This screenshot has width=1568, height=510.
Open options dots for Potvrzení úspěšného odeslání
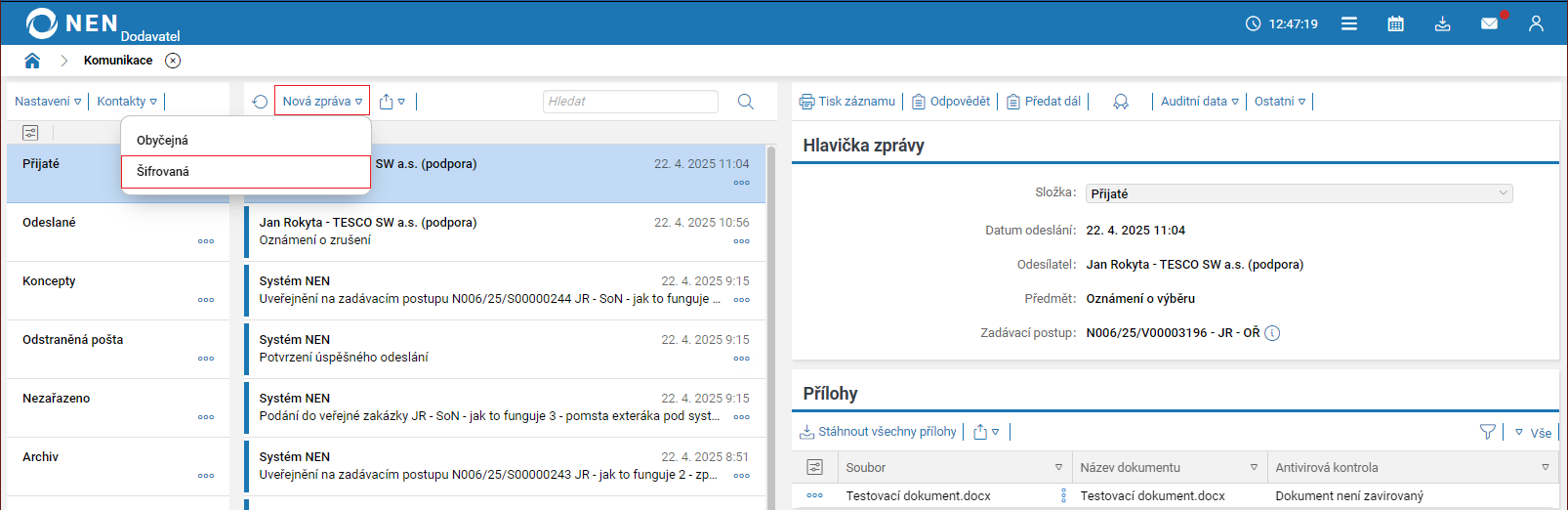tap(742, 359)
